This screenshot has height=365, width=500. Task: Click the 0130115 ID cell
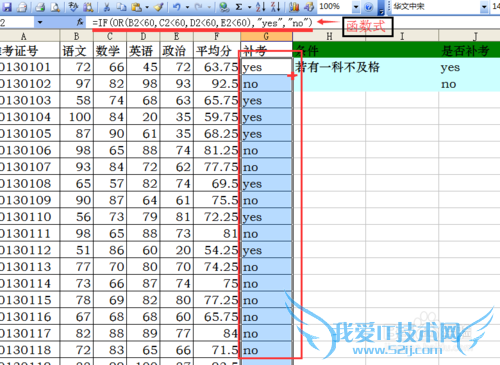(x=29, y=300)
